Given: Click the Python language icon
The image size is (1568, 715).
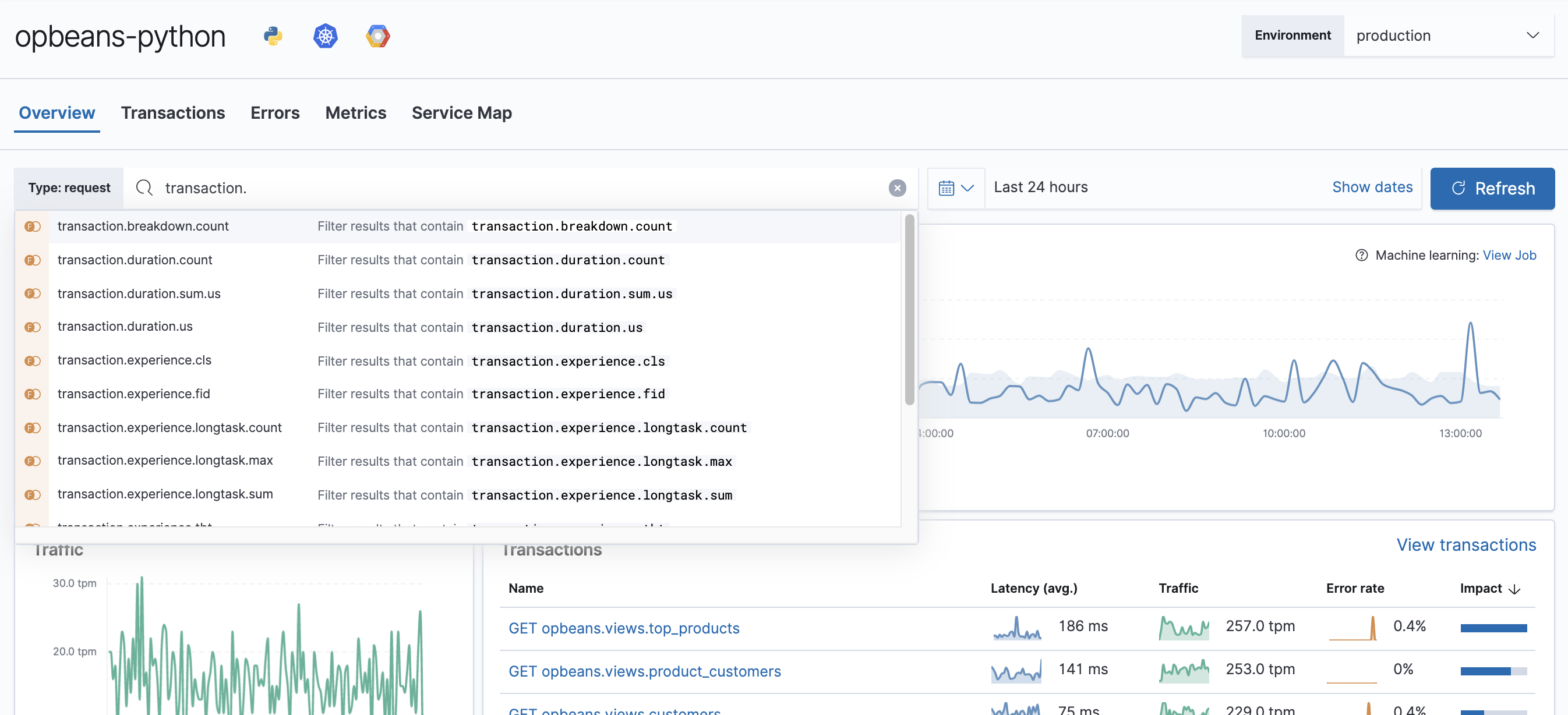Looking at the screenshot, I should 273,36.
